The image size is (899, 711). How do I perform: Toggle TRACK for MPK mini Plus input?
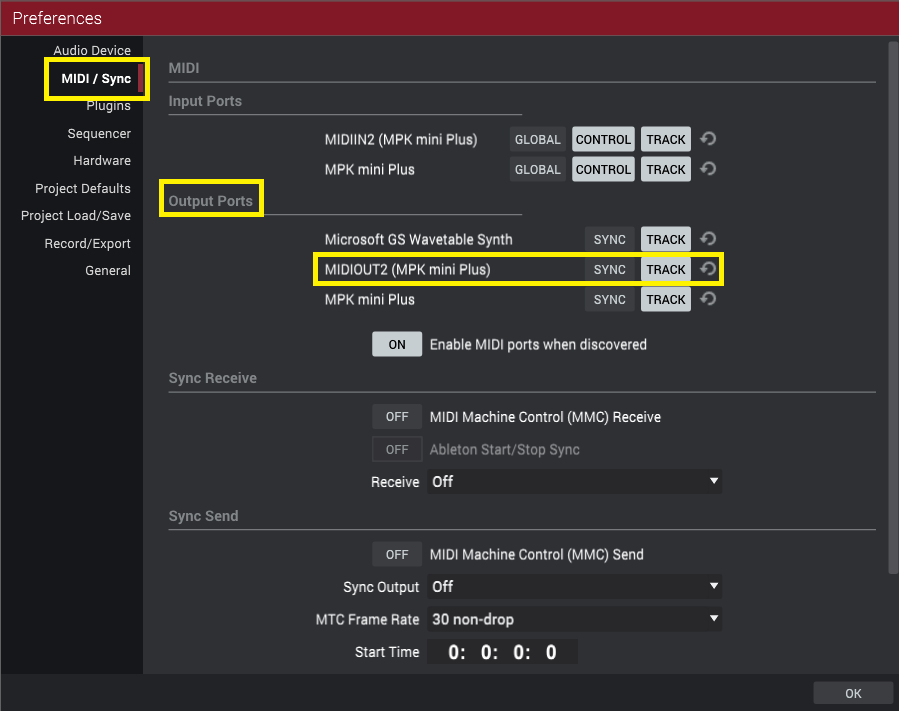[x=666, y=169]
